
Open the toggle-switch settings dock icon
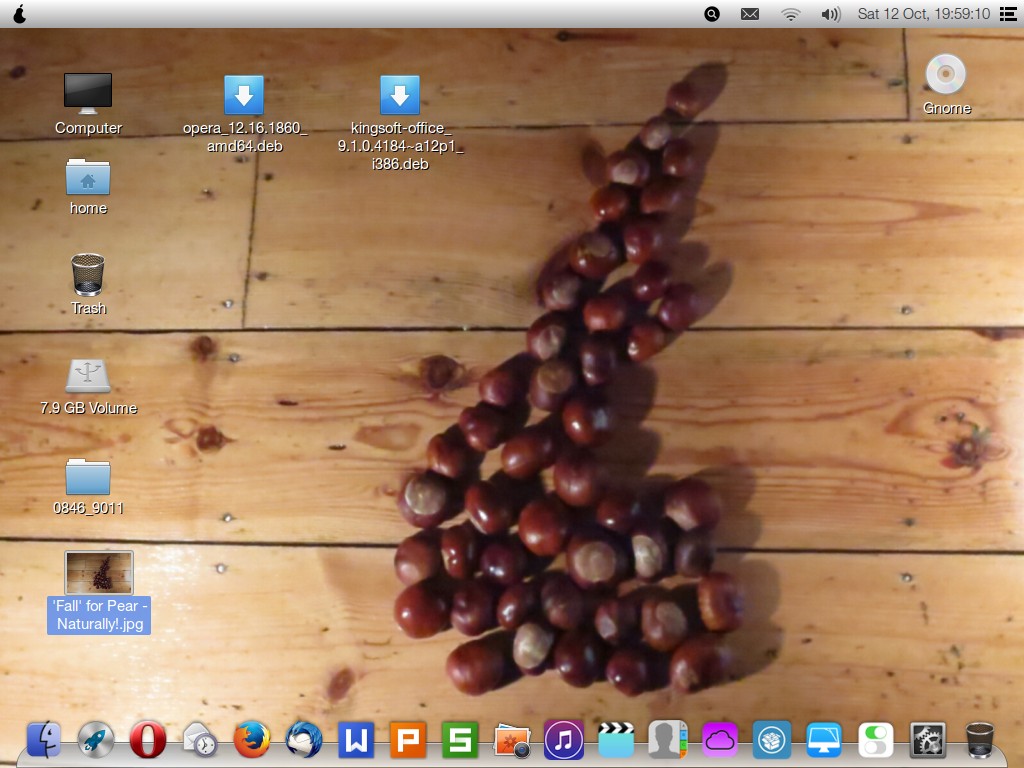click(x=876, y=741)
